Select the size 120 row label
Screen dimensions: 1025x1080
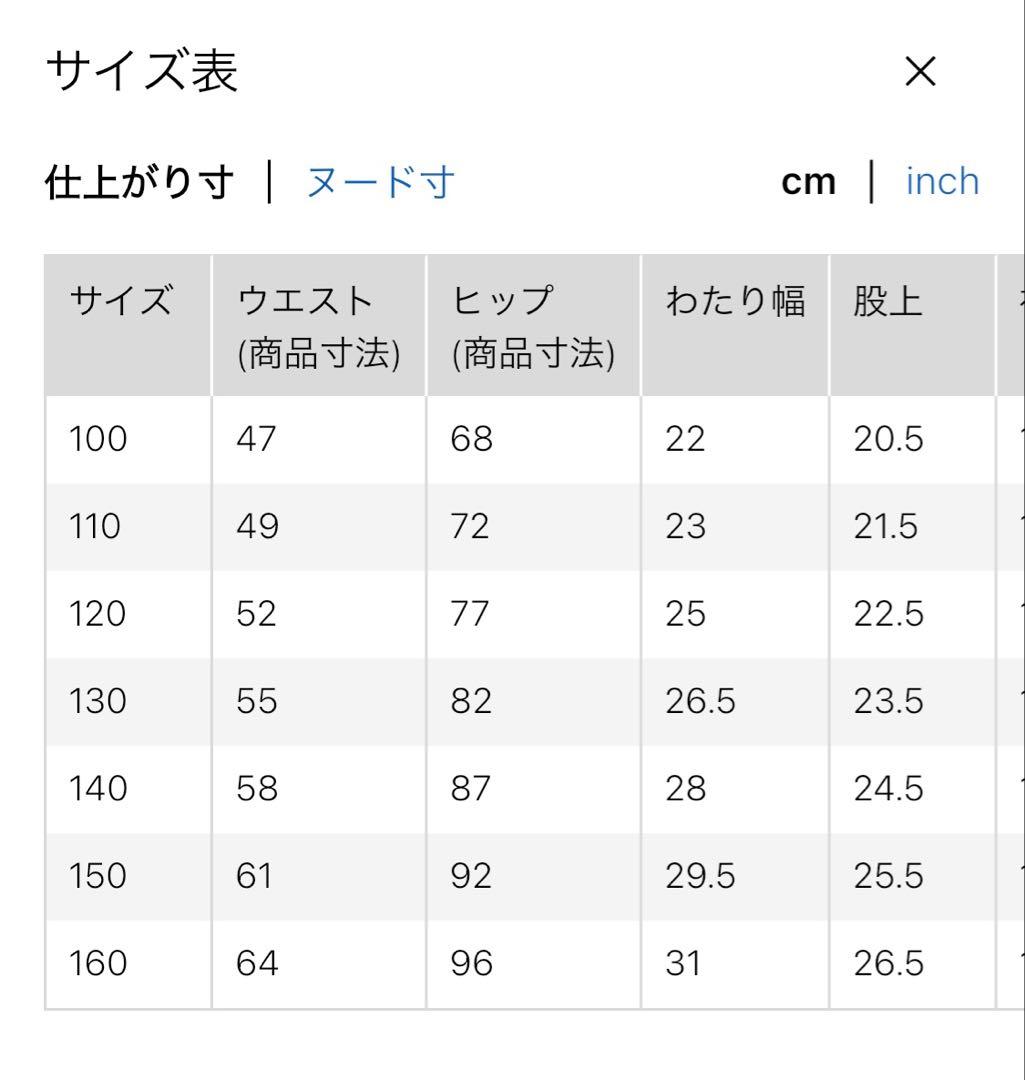(98, 614)
